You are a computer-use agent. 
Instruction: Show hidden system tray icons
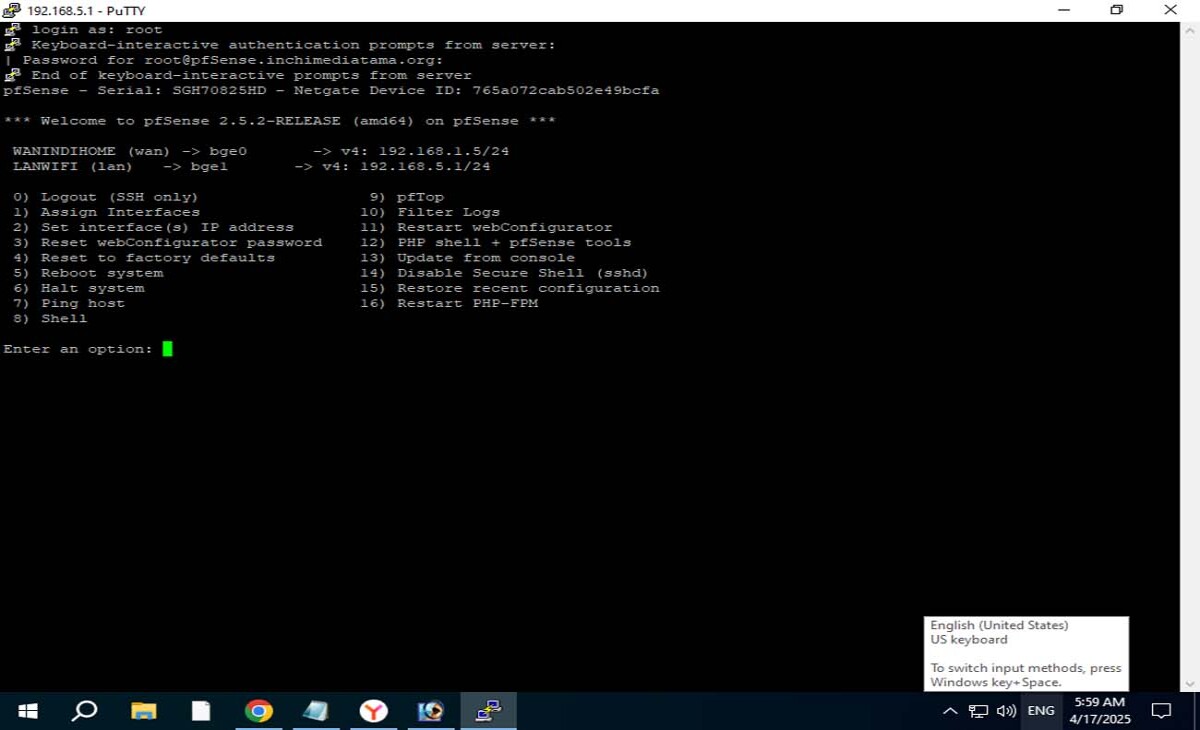[950, 711]
